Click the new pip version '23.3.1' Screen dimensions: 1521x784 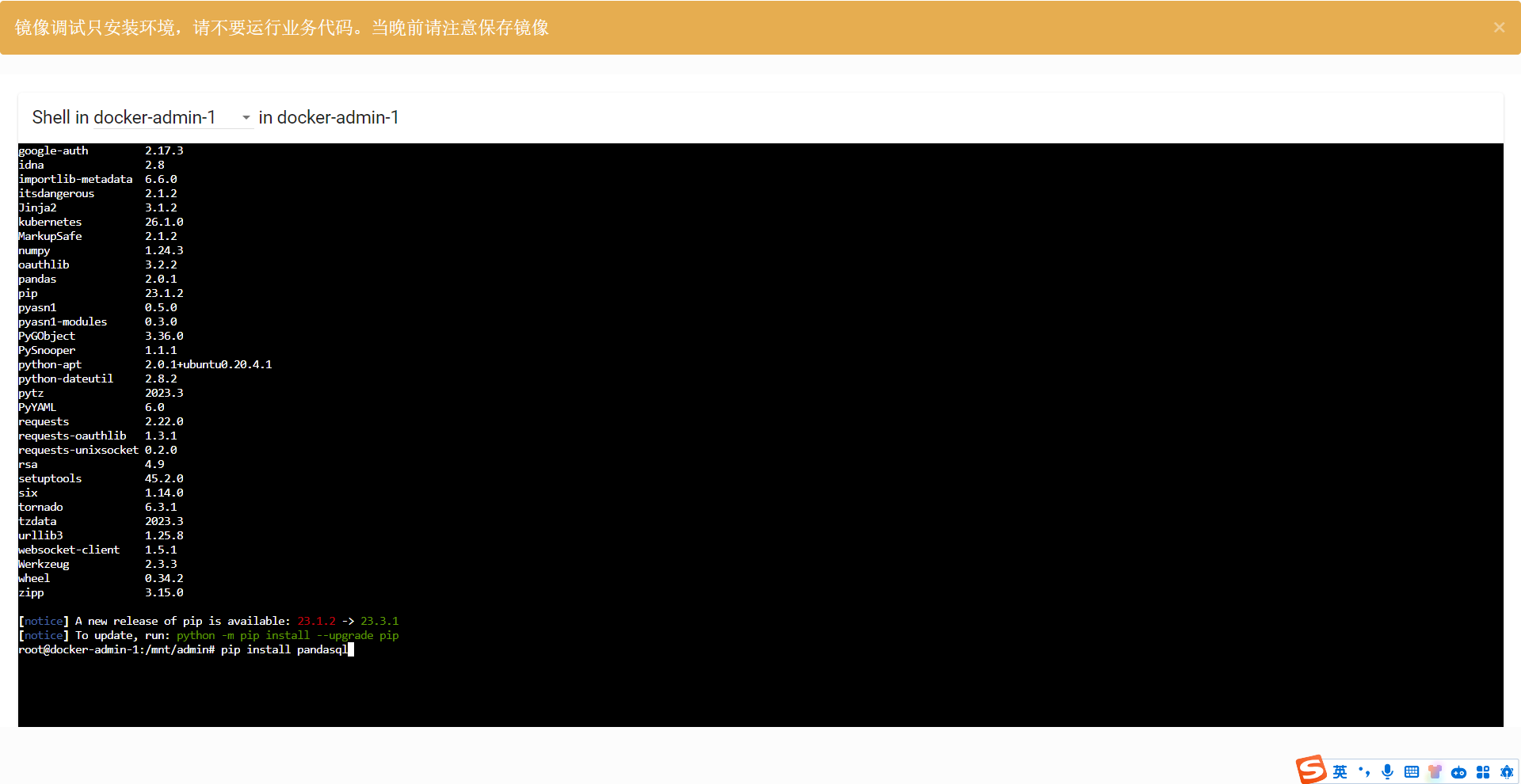(379, 621)
